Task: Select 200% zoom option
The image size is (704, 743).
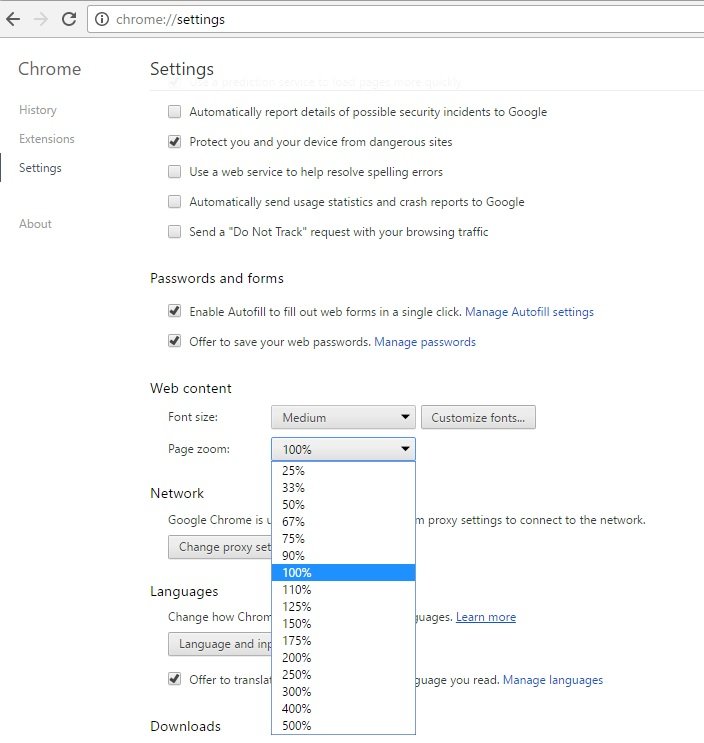Action: point(343,658)
